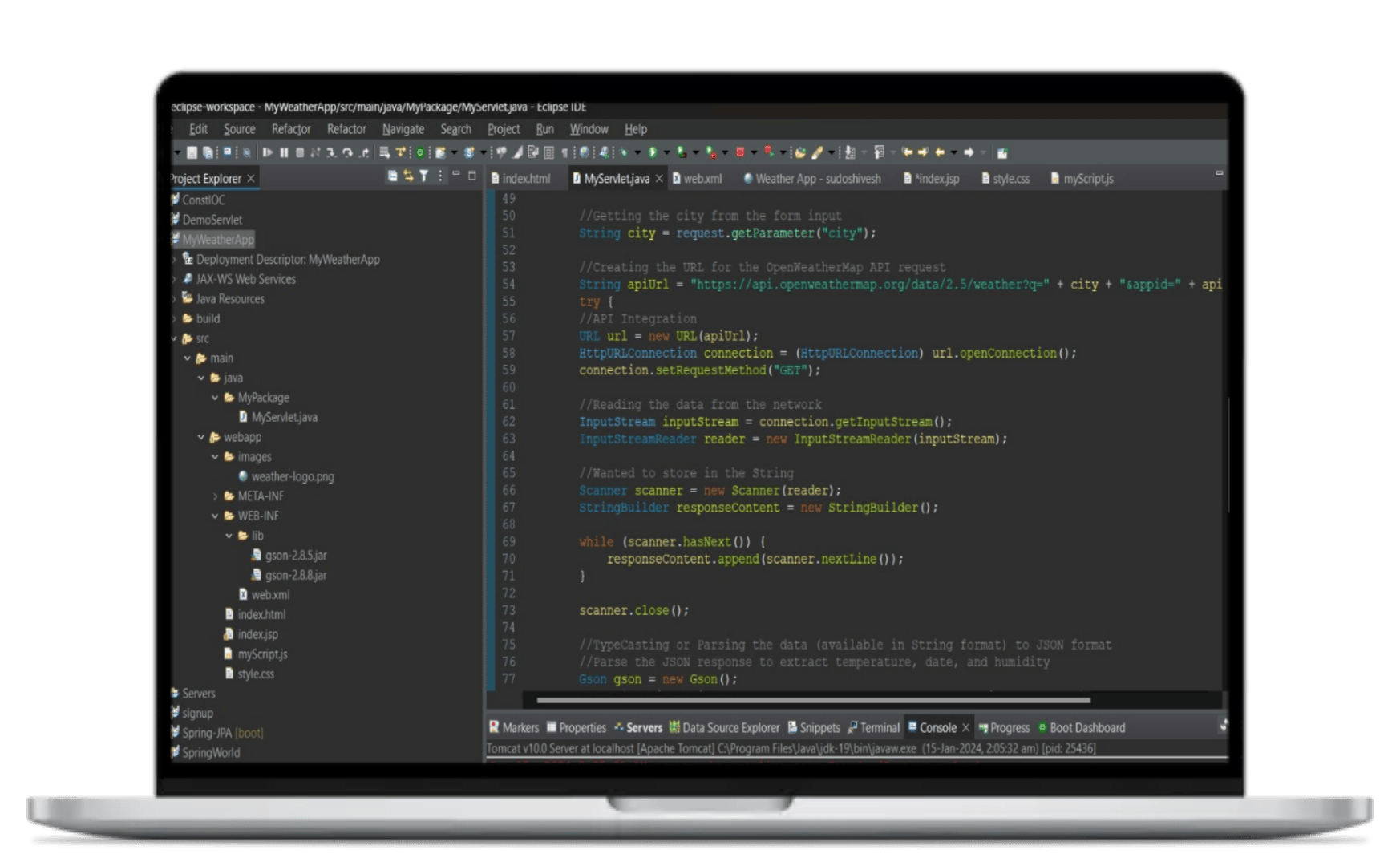The image size is (1400, 866).
Task: Click the Back navigation arrow icon
Action: coord(940,152)
